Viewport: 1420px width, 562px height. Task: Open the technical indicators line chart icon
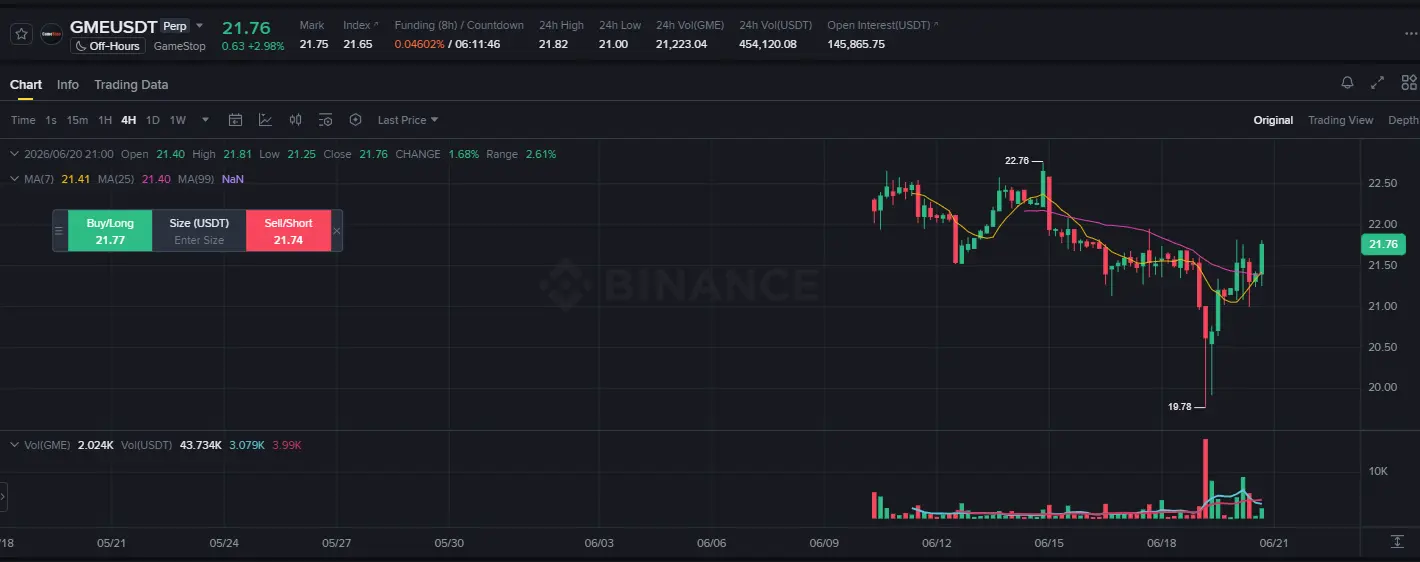(x=265, y=120)
